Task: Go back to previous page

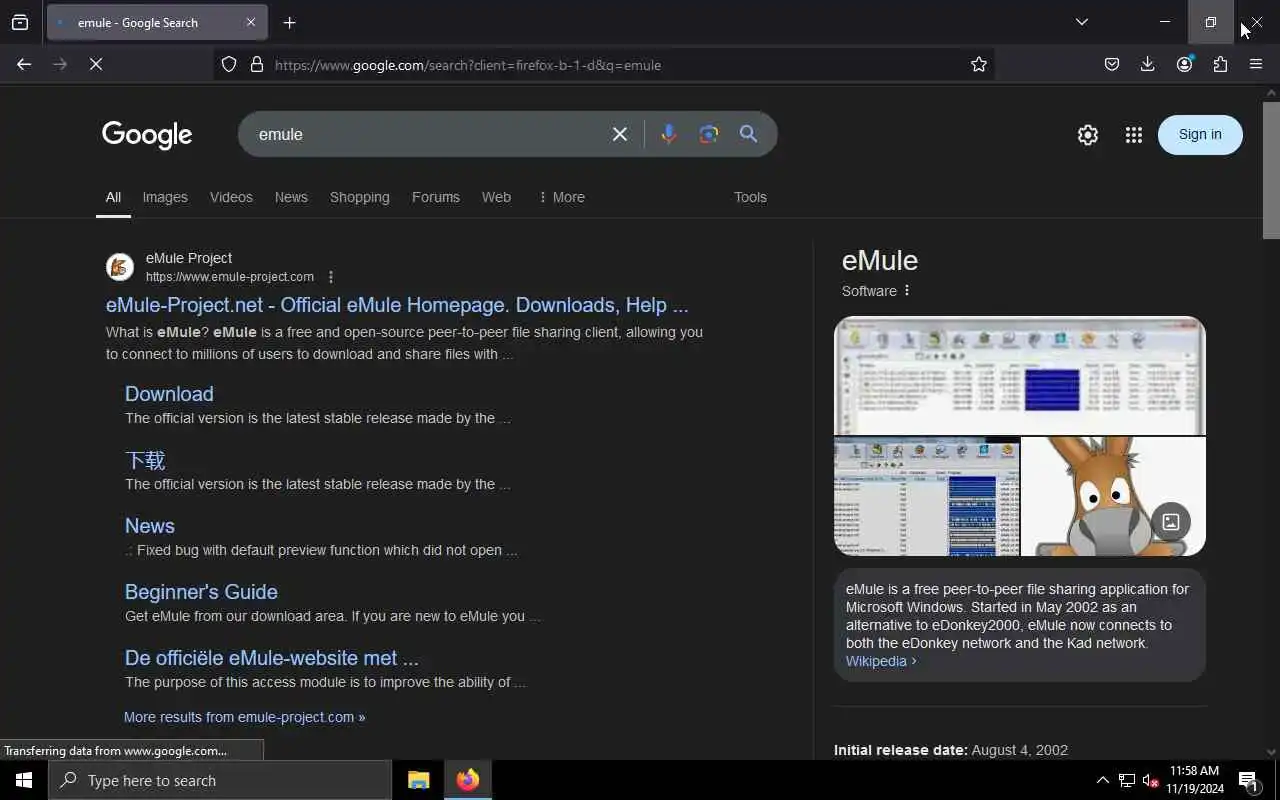Action: [x=24, y=64]
